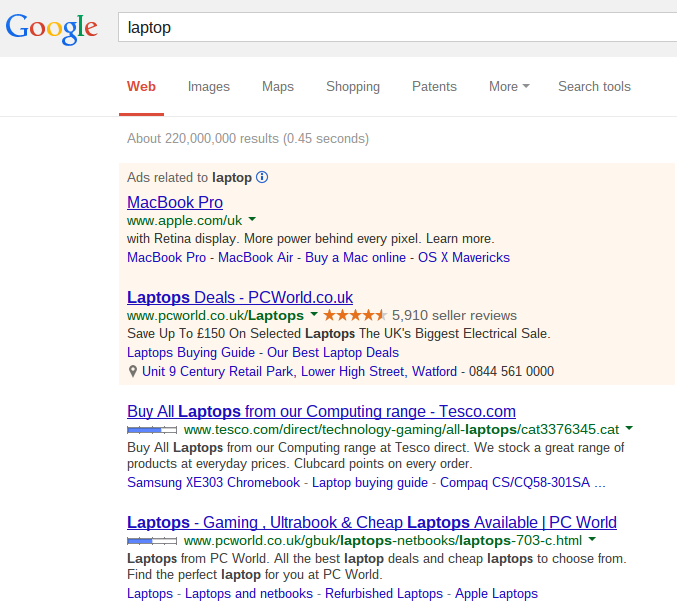Click the About 220,000,000 results text

point(248,139)
